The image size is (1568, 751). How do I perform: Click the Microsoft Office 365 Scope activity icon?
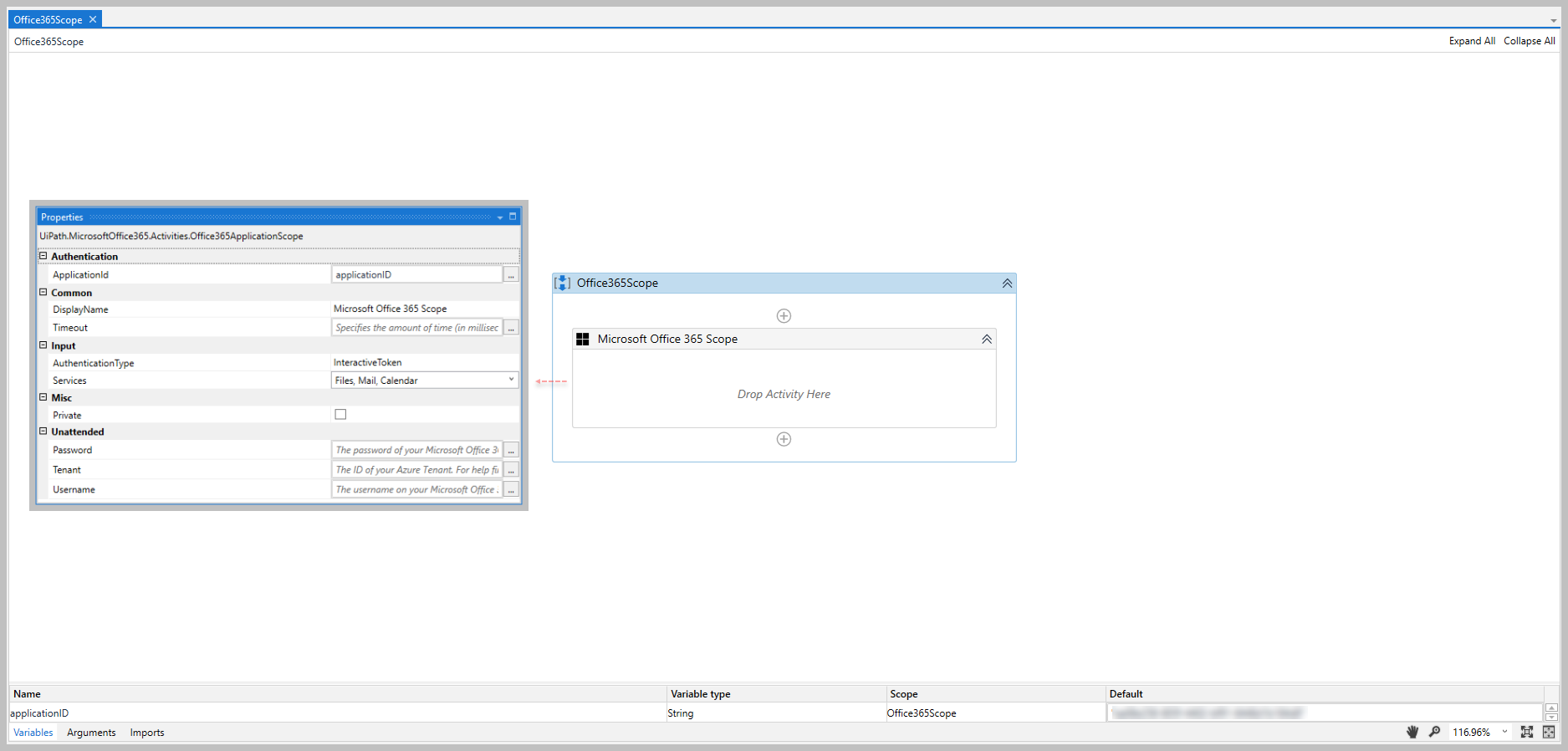(583, 339)
